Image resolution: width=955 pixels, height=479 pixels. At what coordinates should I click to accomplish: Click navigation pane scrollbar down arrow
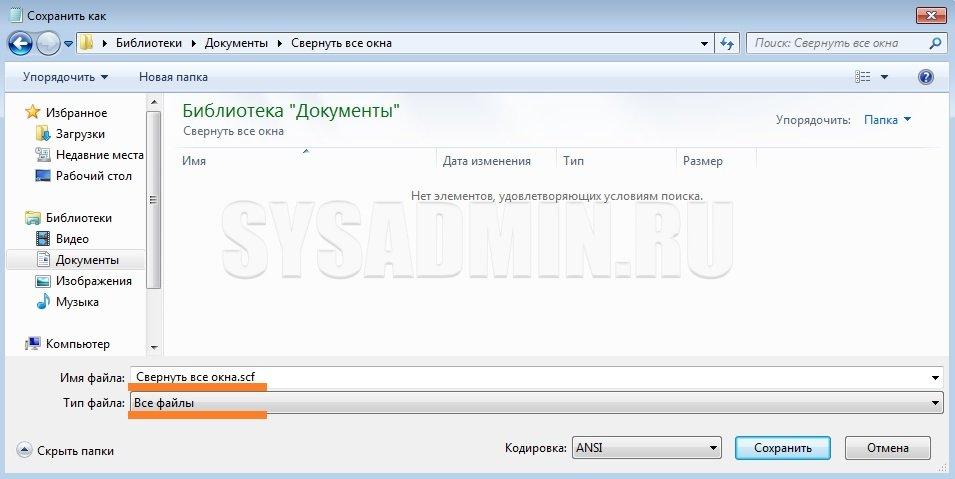click(153, 347)
